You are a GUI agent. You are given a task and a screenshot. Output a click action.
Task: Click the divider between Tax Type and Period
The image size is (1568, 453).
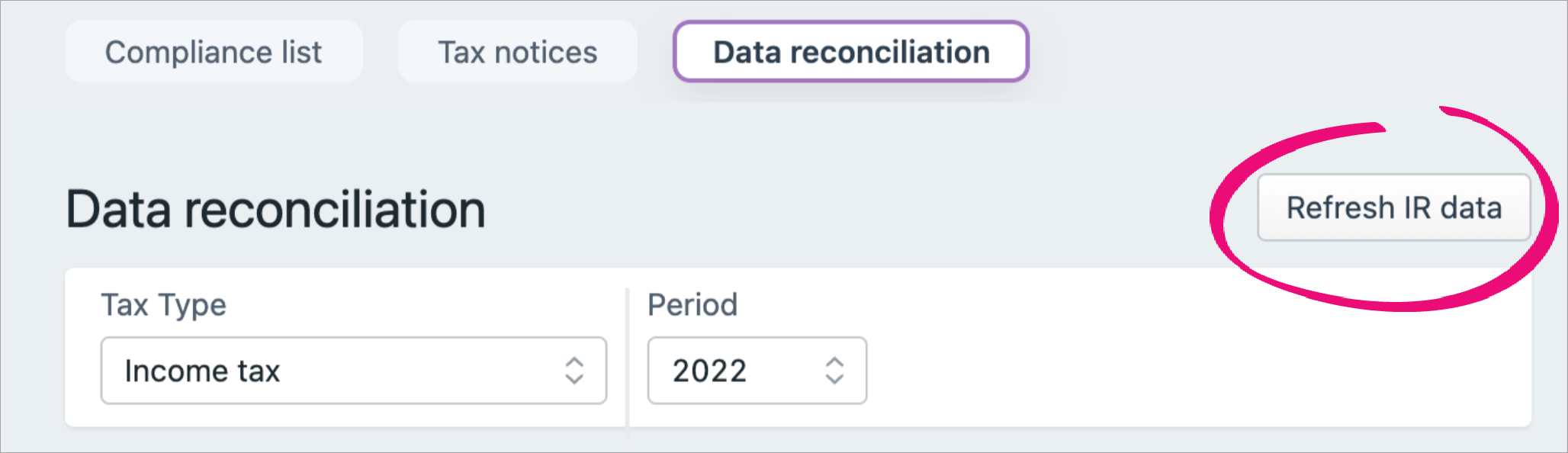click(x=627, y=358)
